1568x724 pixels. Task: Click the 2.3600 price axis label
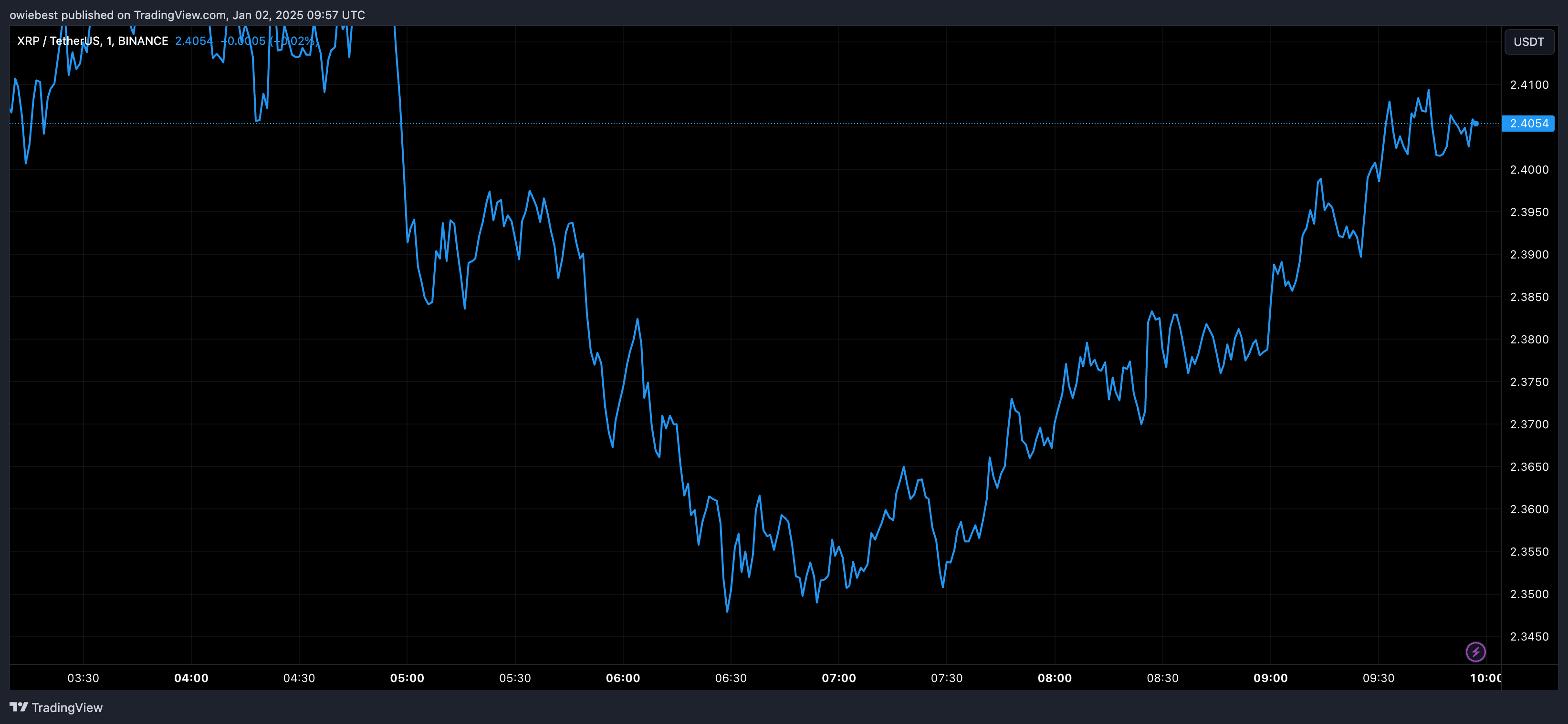(x=1529, y=509)
